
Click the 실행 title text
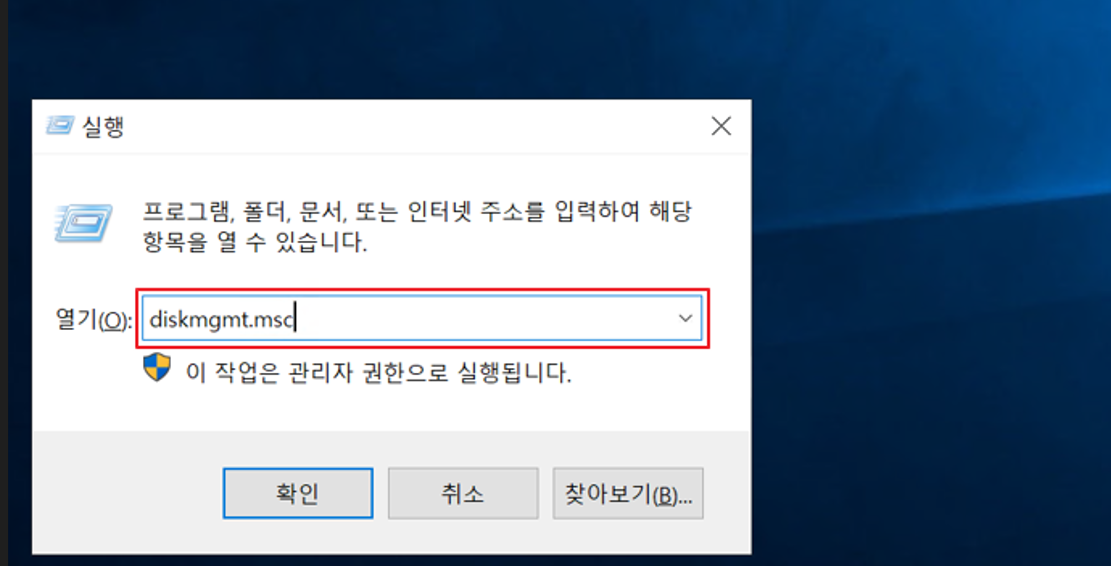[103, 127]
